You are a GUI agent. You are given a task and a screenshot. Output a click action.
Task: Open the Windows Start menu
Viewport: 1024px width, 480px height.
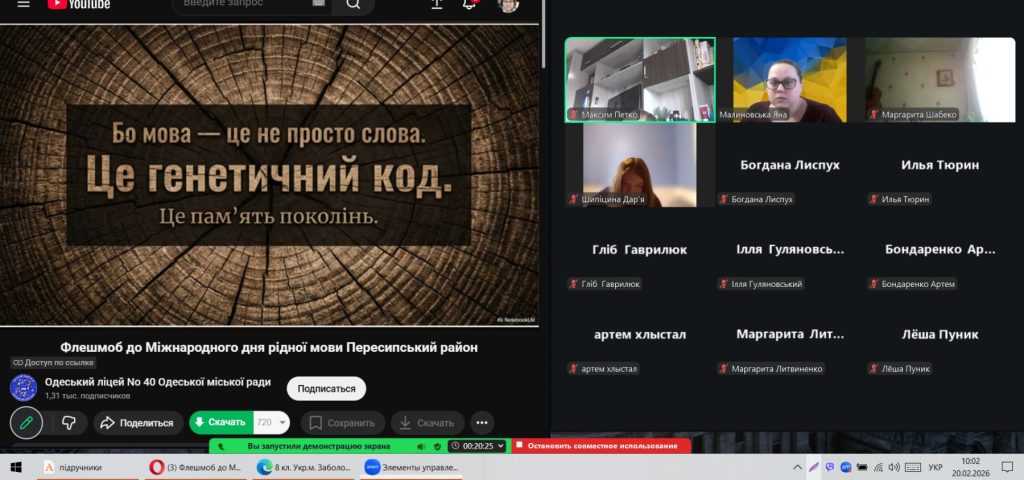click(x=16, y=467)
